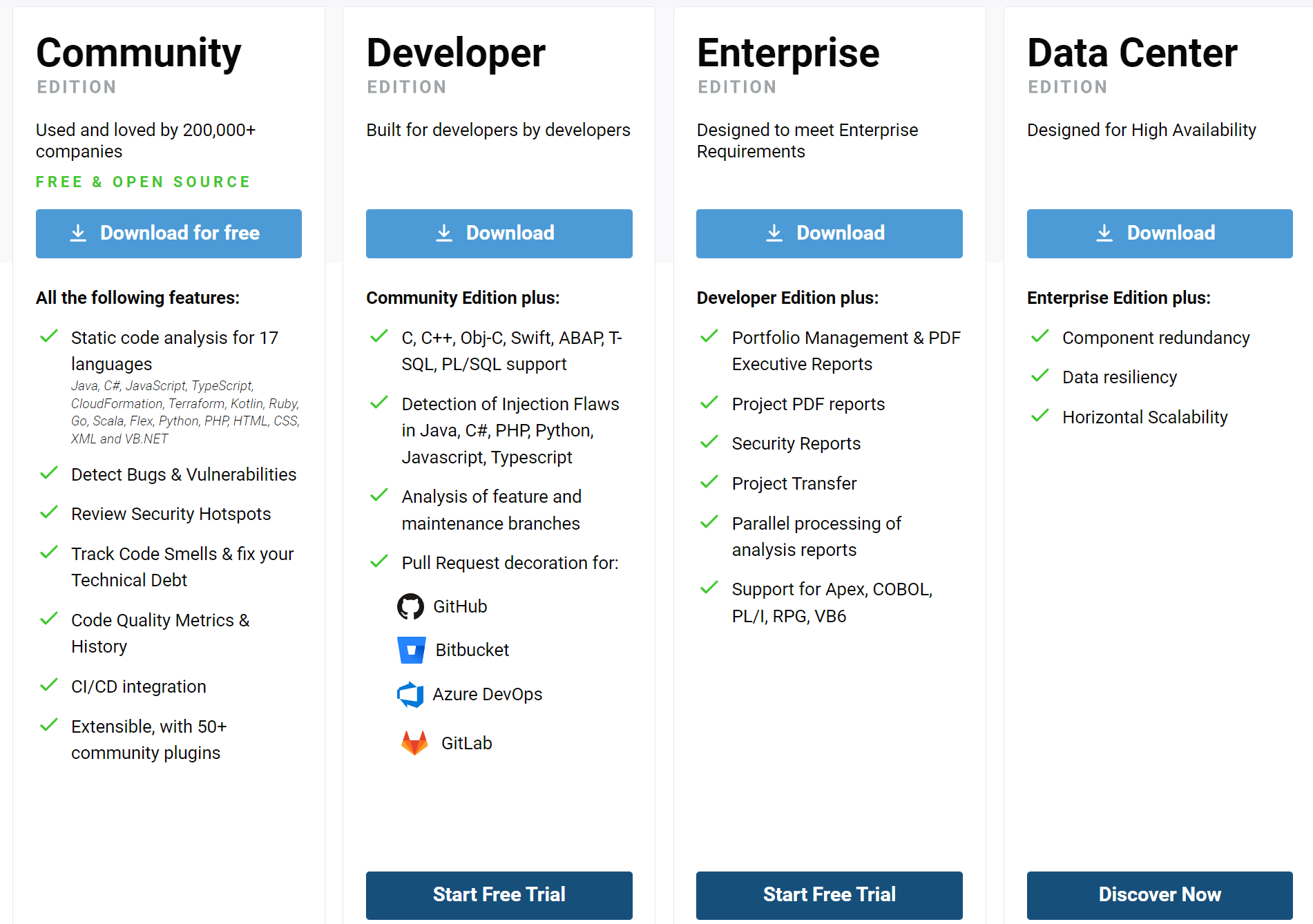Click download arrow icon in Community button
The height and width of the screenshot is (924, 1313).
click(x=78, y=233)
